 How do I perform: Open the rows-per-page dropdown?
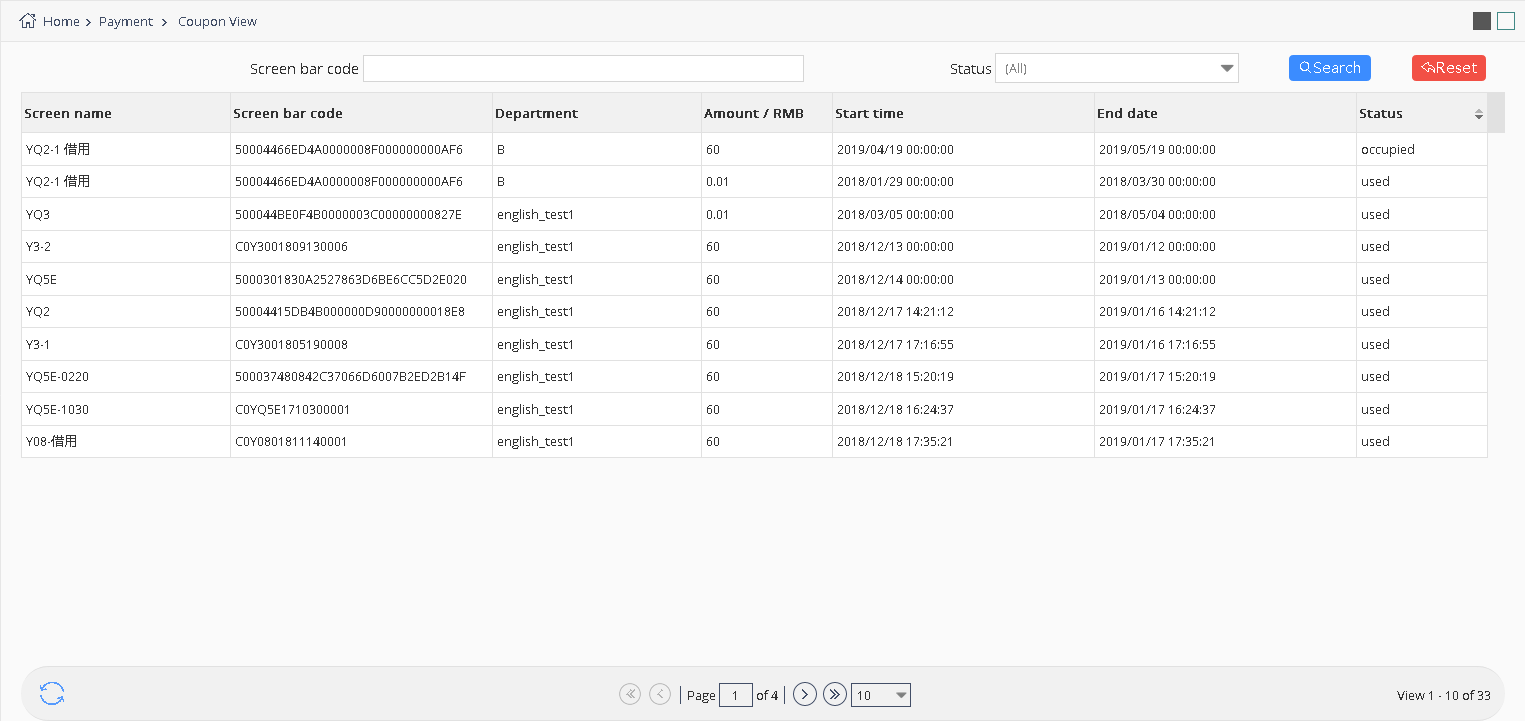(x=881, y=695)
